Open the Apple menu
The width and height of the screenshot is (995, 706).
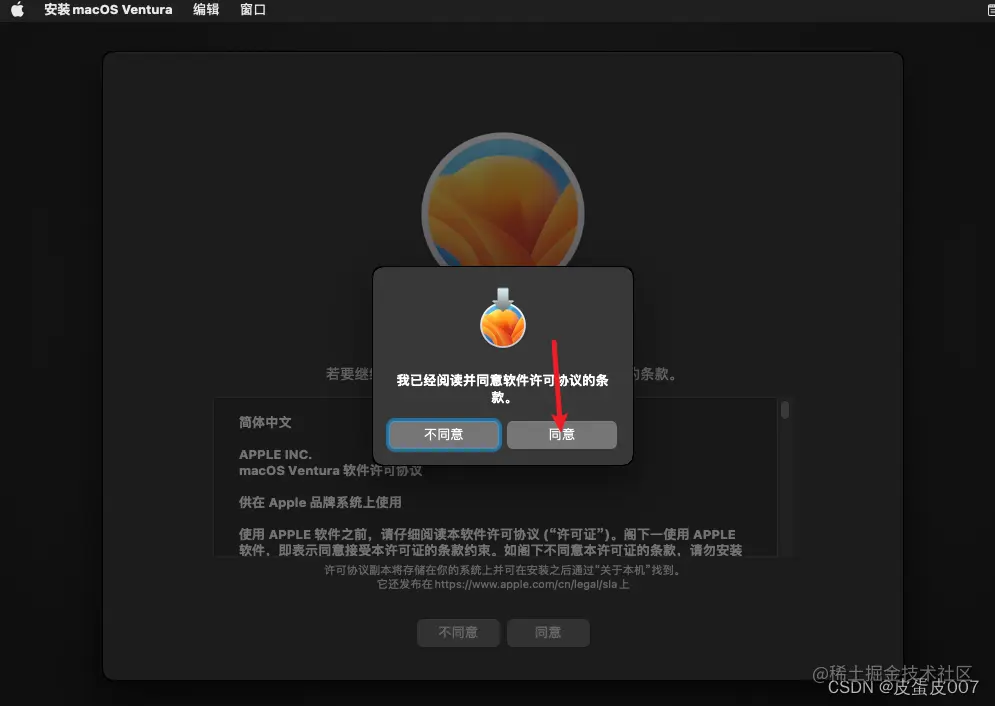pos(17,10)
